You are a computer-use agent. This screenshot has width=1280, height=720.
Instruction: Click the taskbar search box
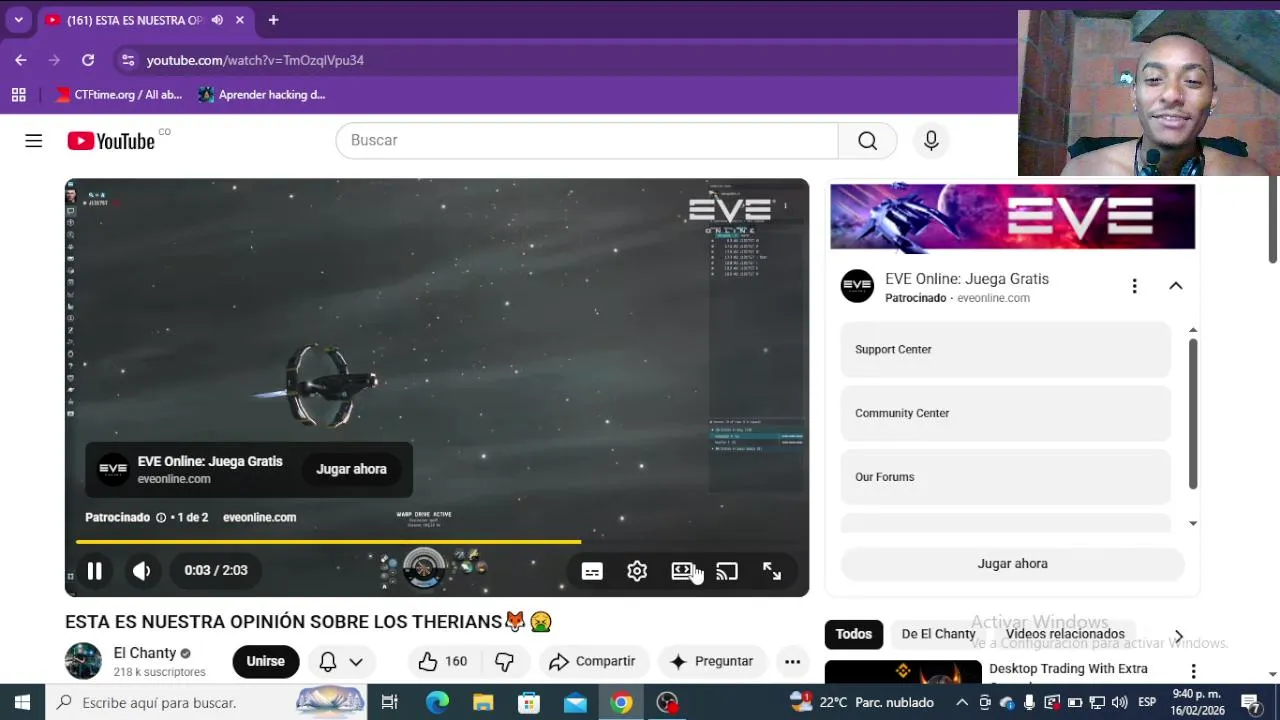click(x=206, y=703)
